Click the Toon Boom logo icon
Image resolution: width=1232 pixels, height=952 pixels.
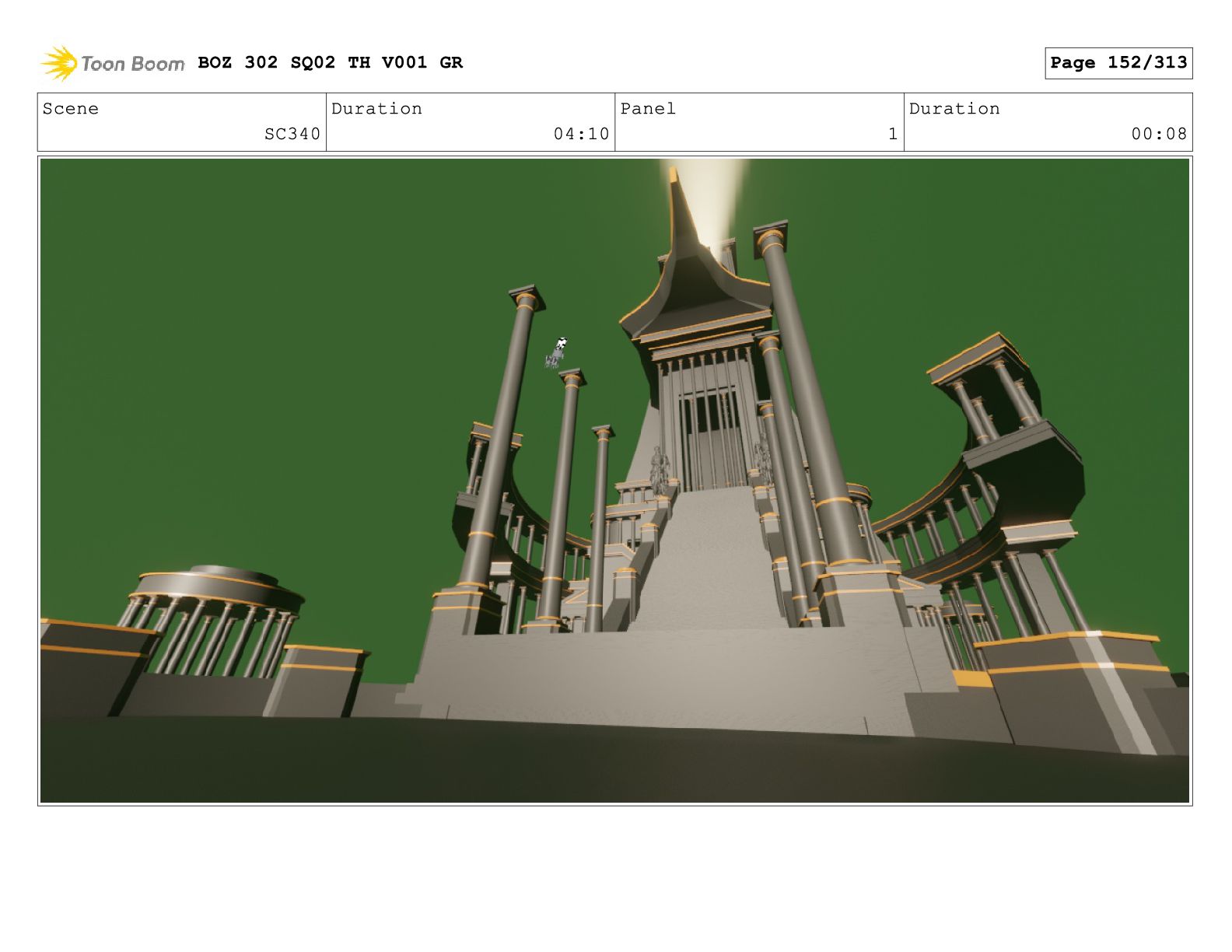(58, 63)
